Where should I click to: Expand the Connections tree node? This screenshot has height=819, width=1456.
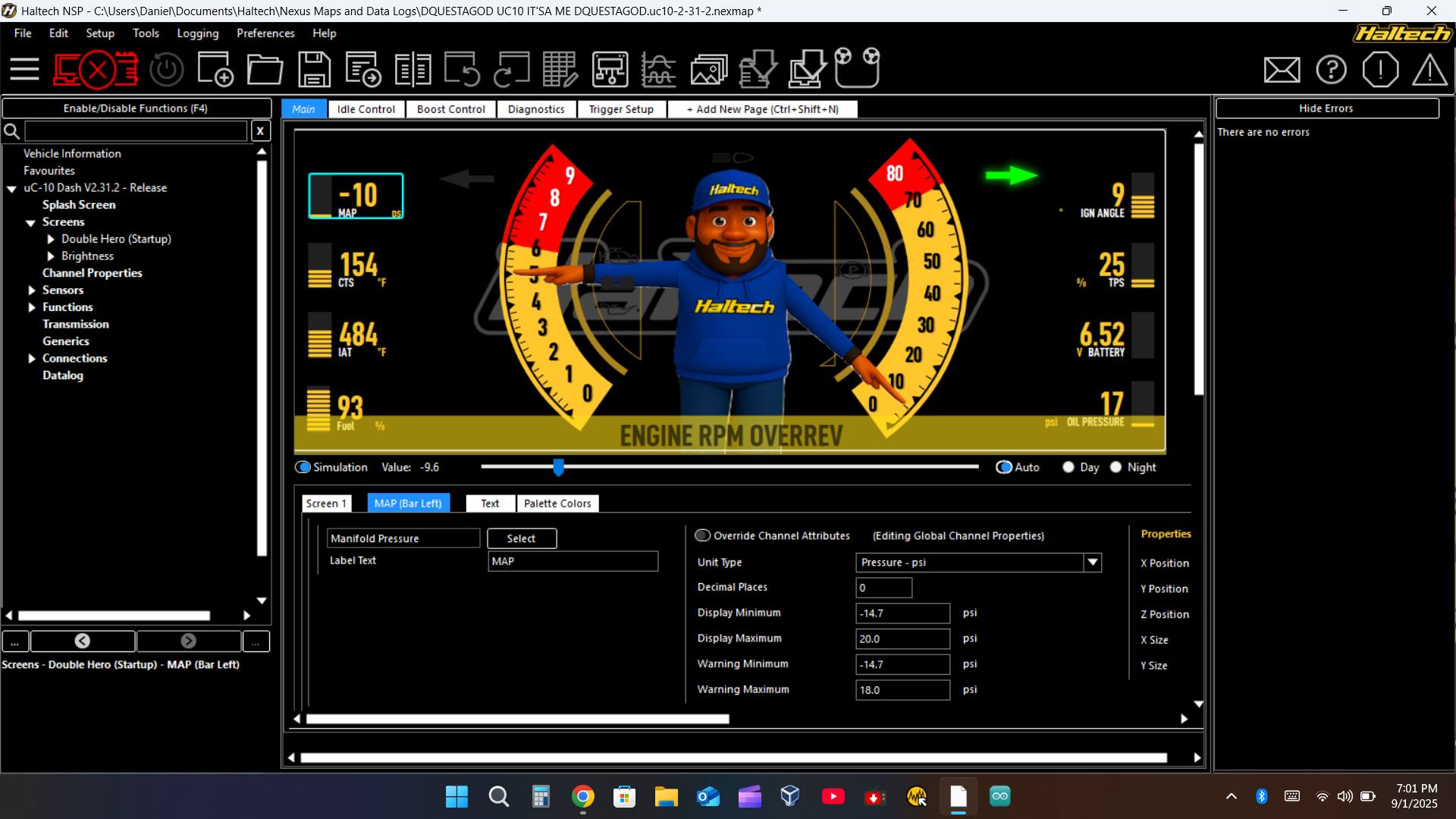(x=32, y=359)
